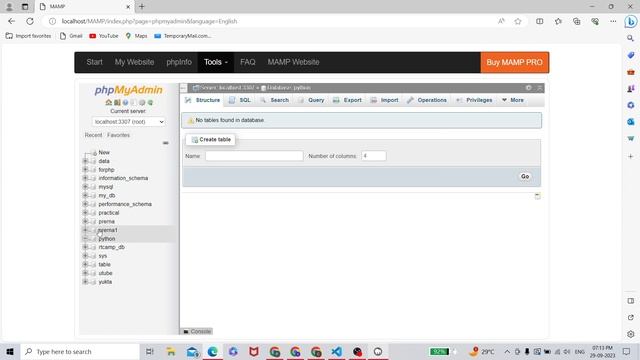This screenshot has width=640, height=360.
Task: Refresh the browser page
Action: point(30,21)
